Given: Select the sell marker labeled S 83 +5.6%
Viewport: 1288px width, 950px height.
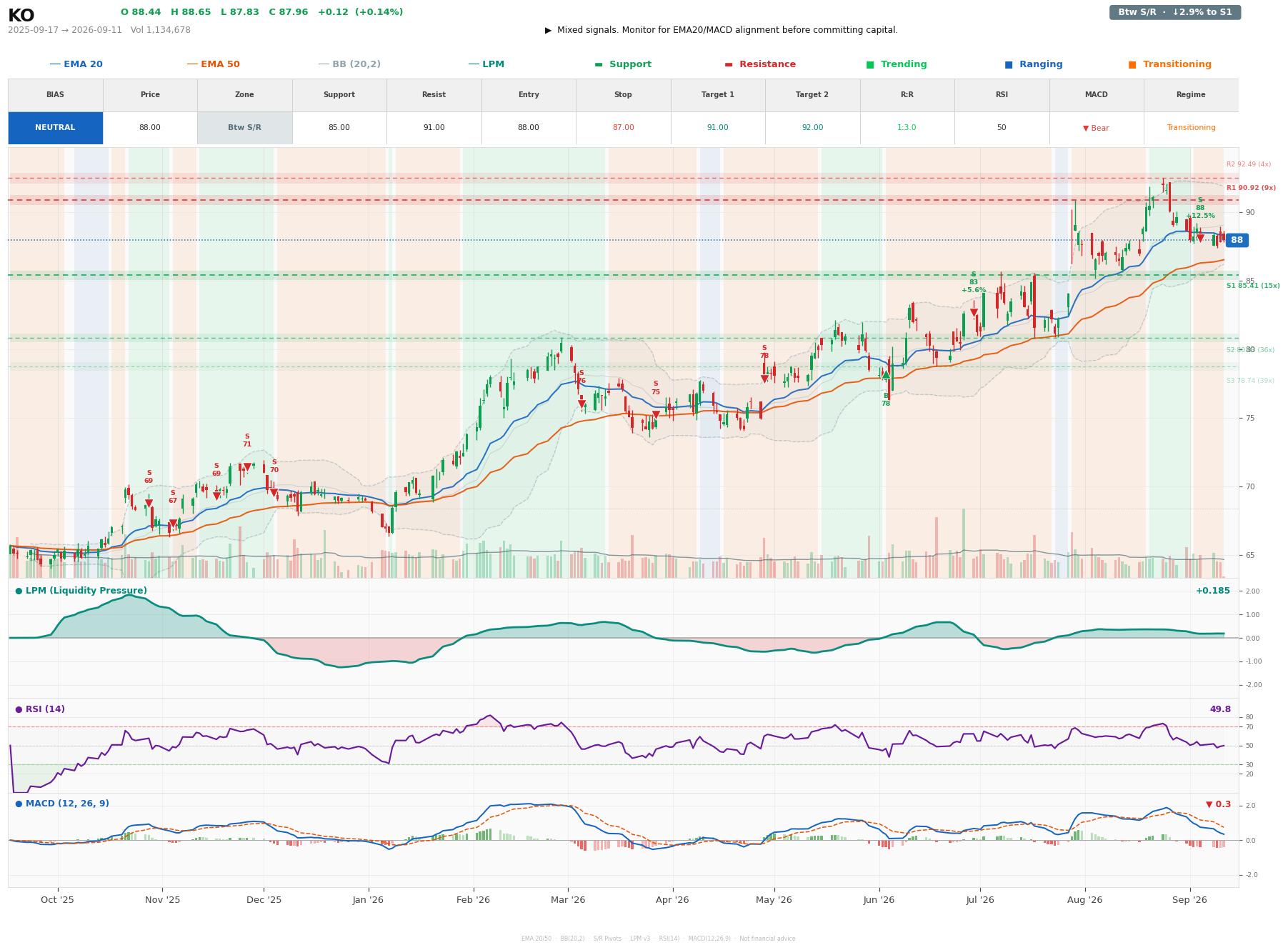Looking at the screenshot, I should 974,313.
